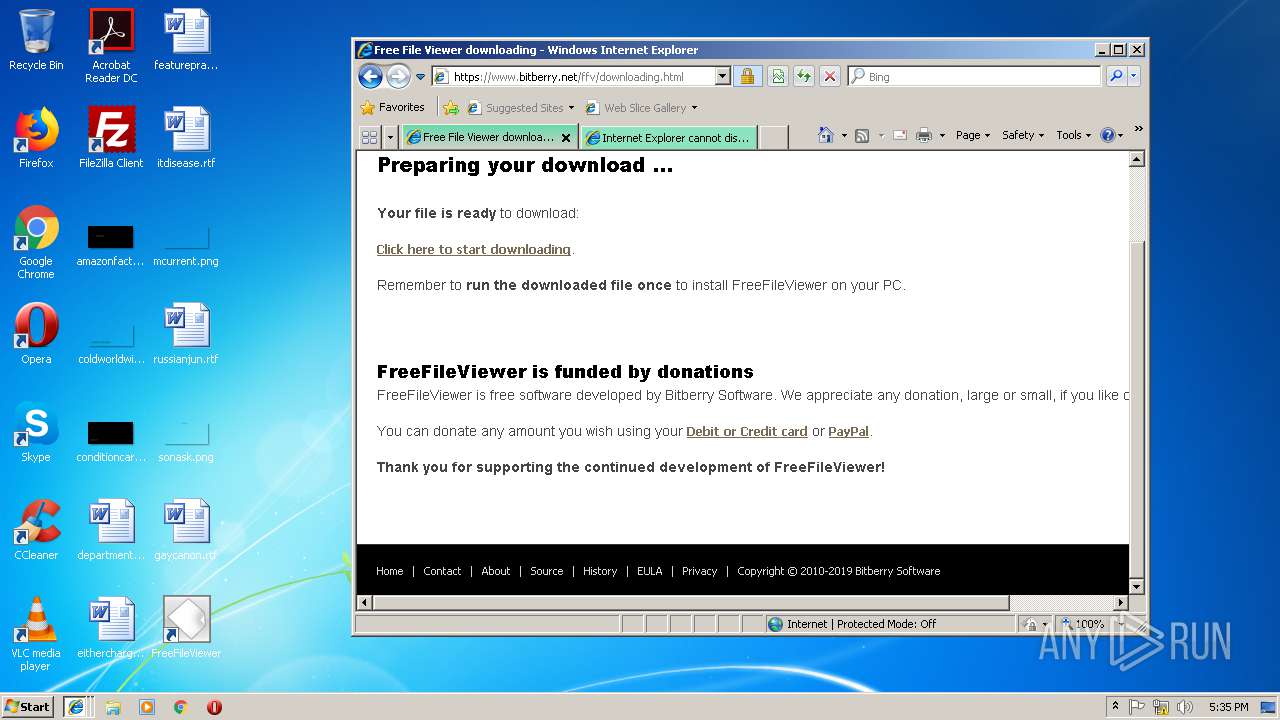Open the Contact footer link
This screenshot has width=1280, height=720.
(442, 571)
